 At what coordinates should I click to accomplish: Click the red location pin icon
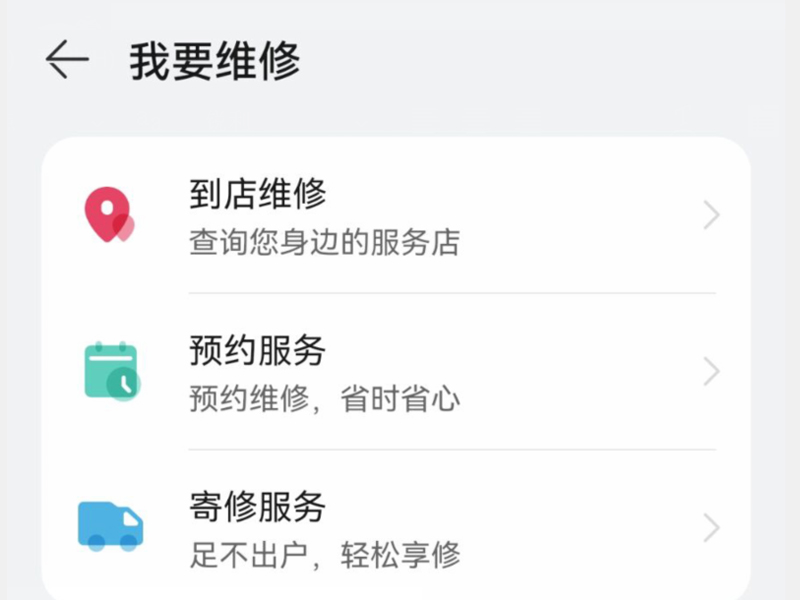(105, 213)
